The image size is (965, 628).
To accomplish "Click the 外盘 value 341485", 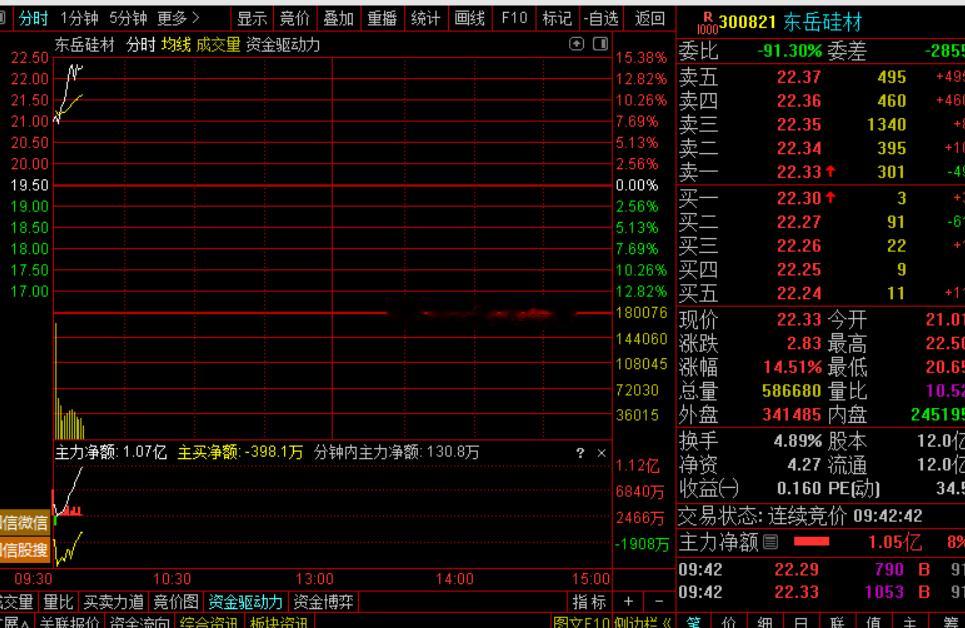I will pyautogui.click(x=791, y=414).
